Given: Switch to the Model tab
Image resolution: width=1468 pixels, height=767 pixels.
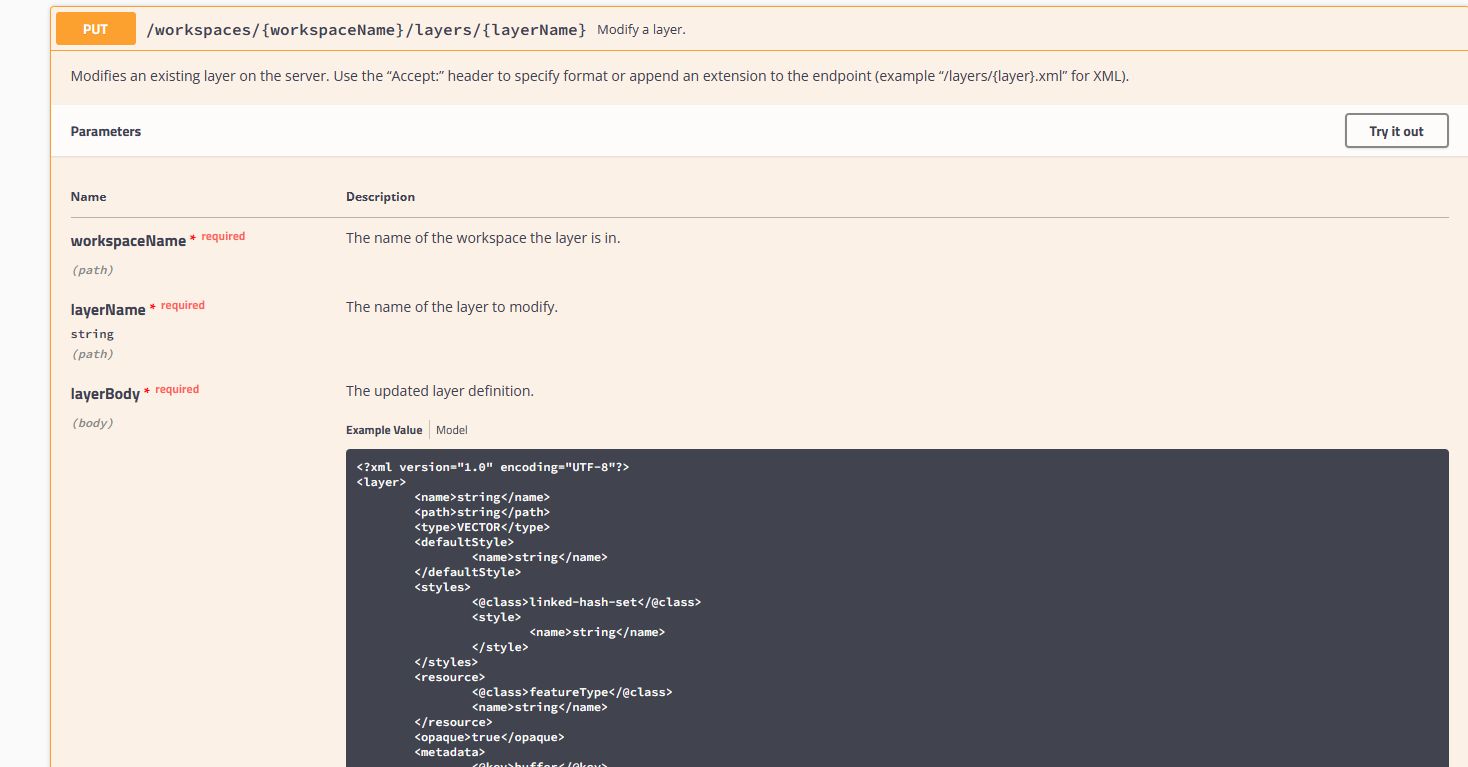Looking at the screenshot, I should click(x=451, y=429).
